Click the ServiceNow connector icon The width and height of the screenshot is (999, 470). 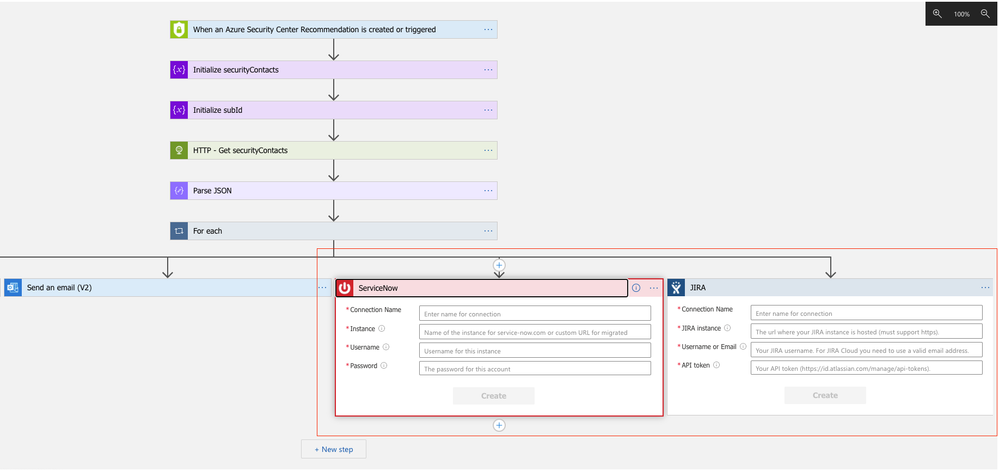(x=345, y=288)
